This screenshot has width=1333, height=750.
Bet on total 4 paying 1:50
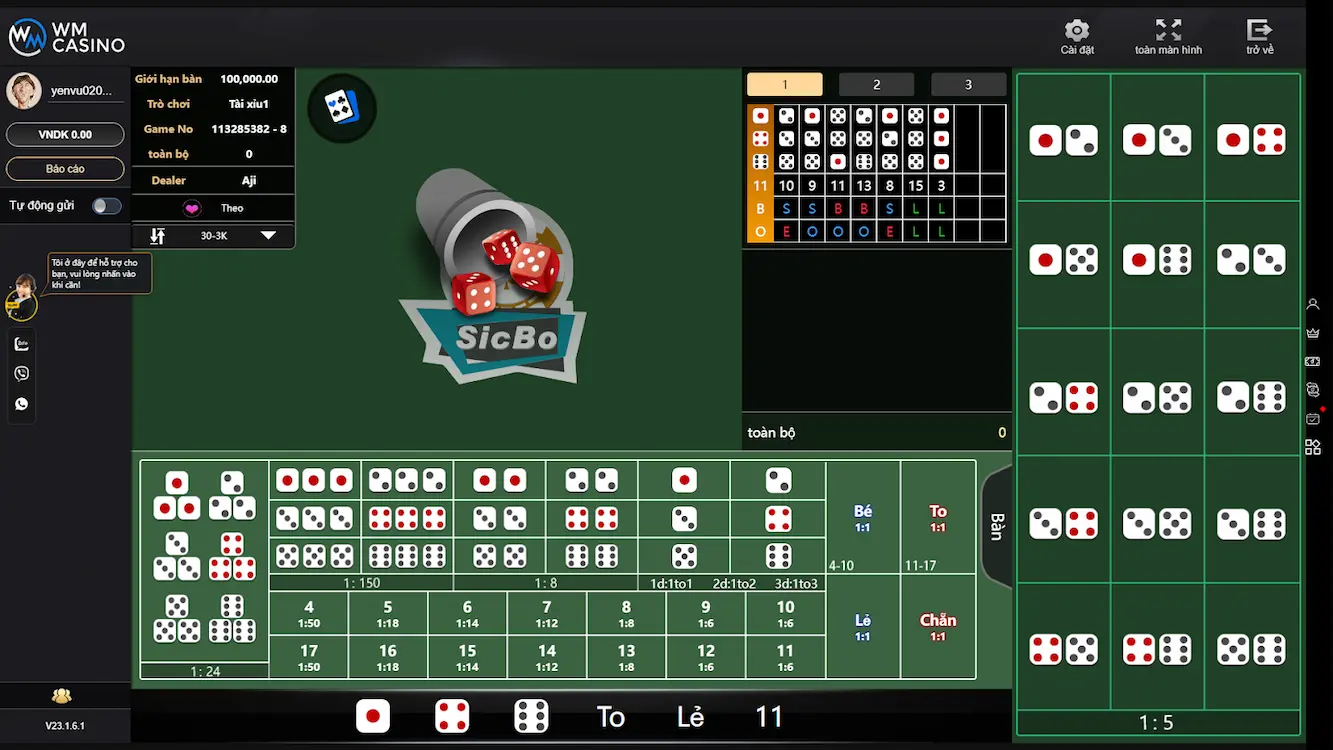click(309, 614)
